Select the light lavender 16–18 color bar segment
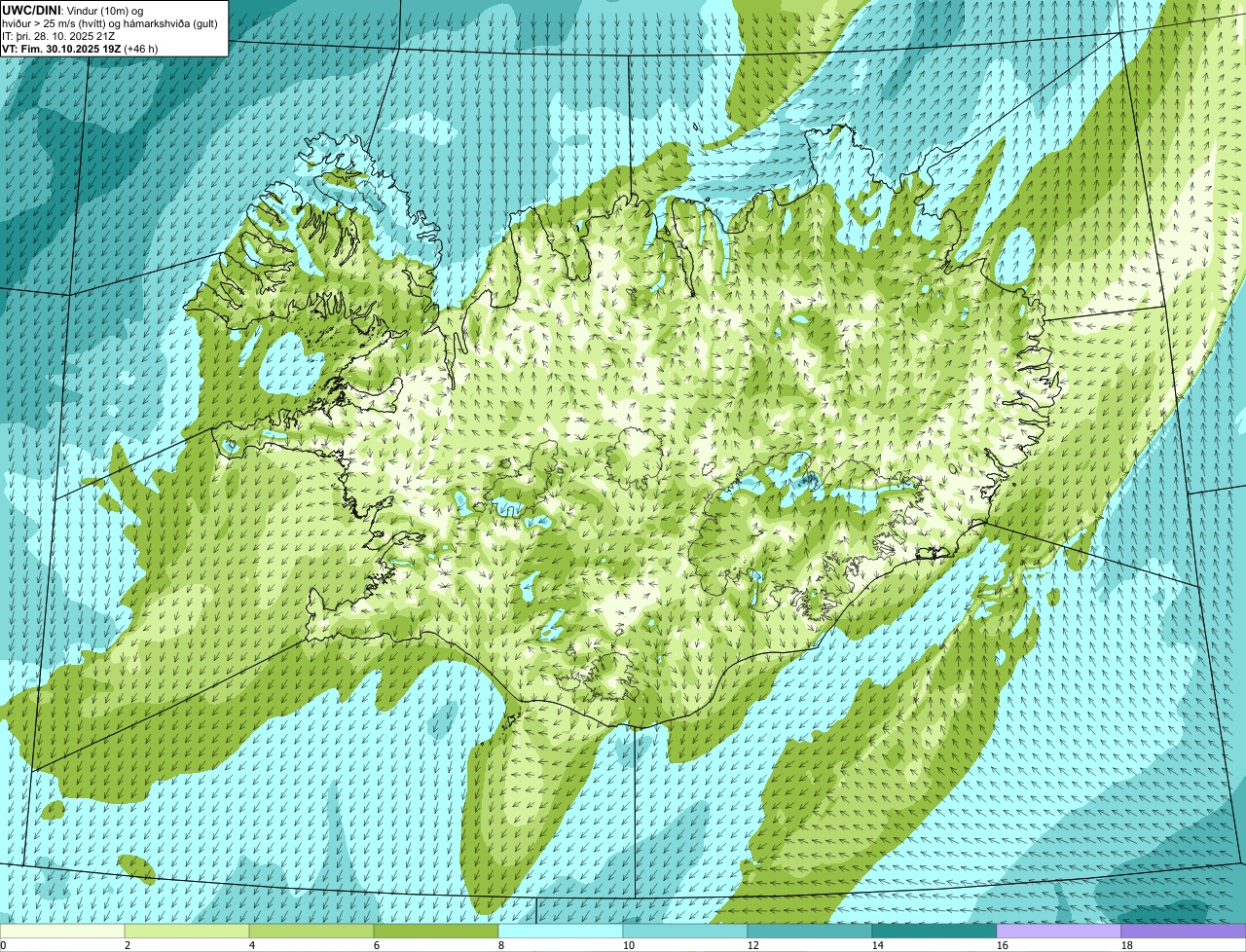Screen dimensions: 1246x952 tap(1059, 931)
